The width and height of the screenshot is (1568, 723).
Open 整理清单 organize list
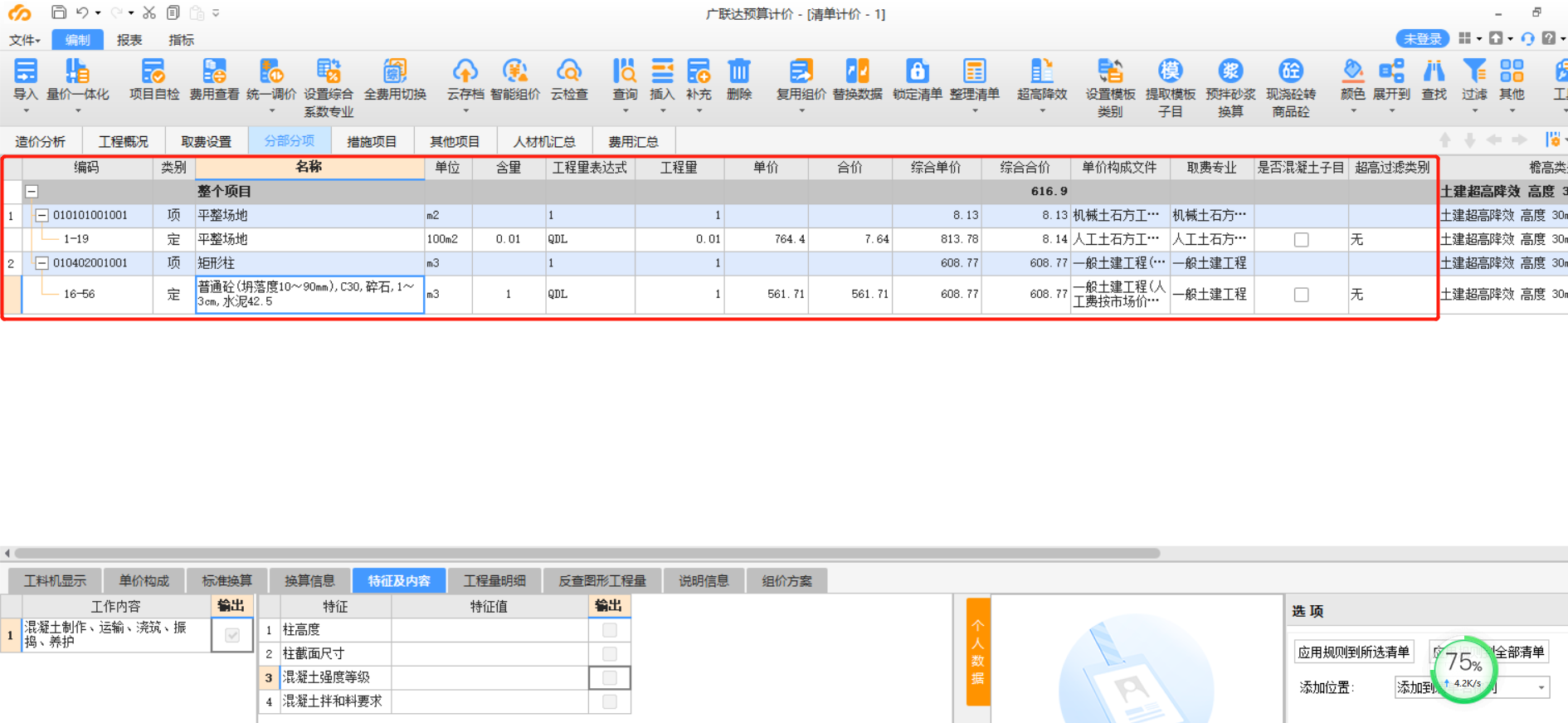(975, 81)
